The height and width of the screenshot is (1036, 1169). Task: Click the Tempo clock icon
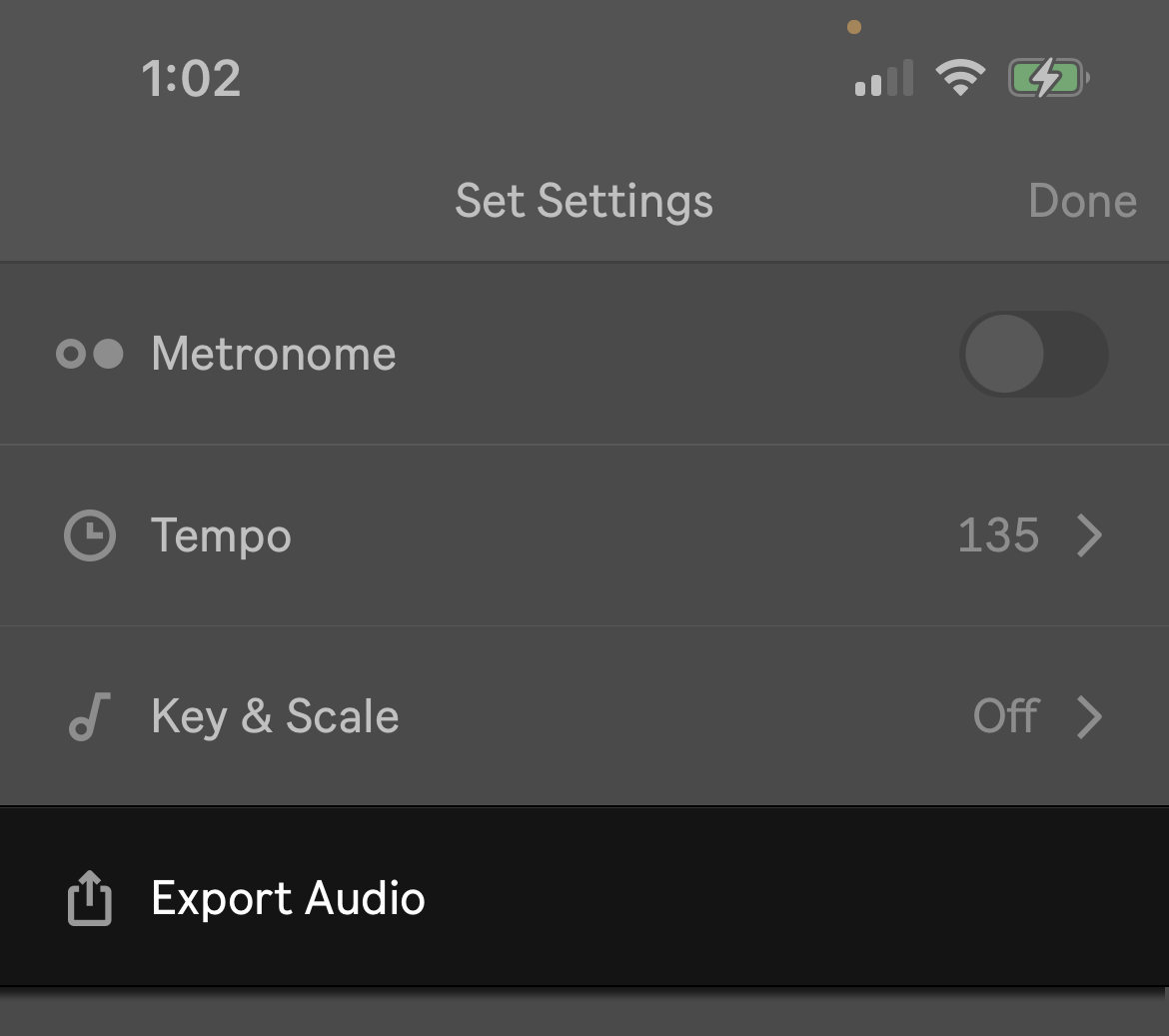90,535
